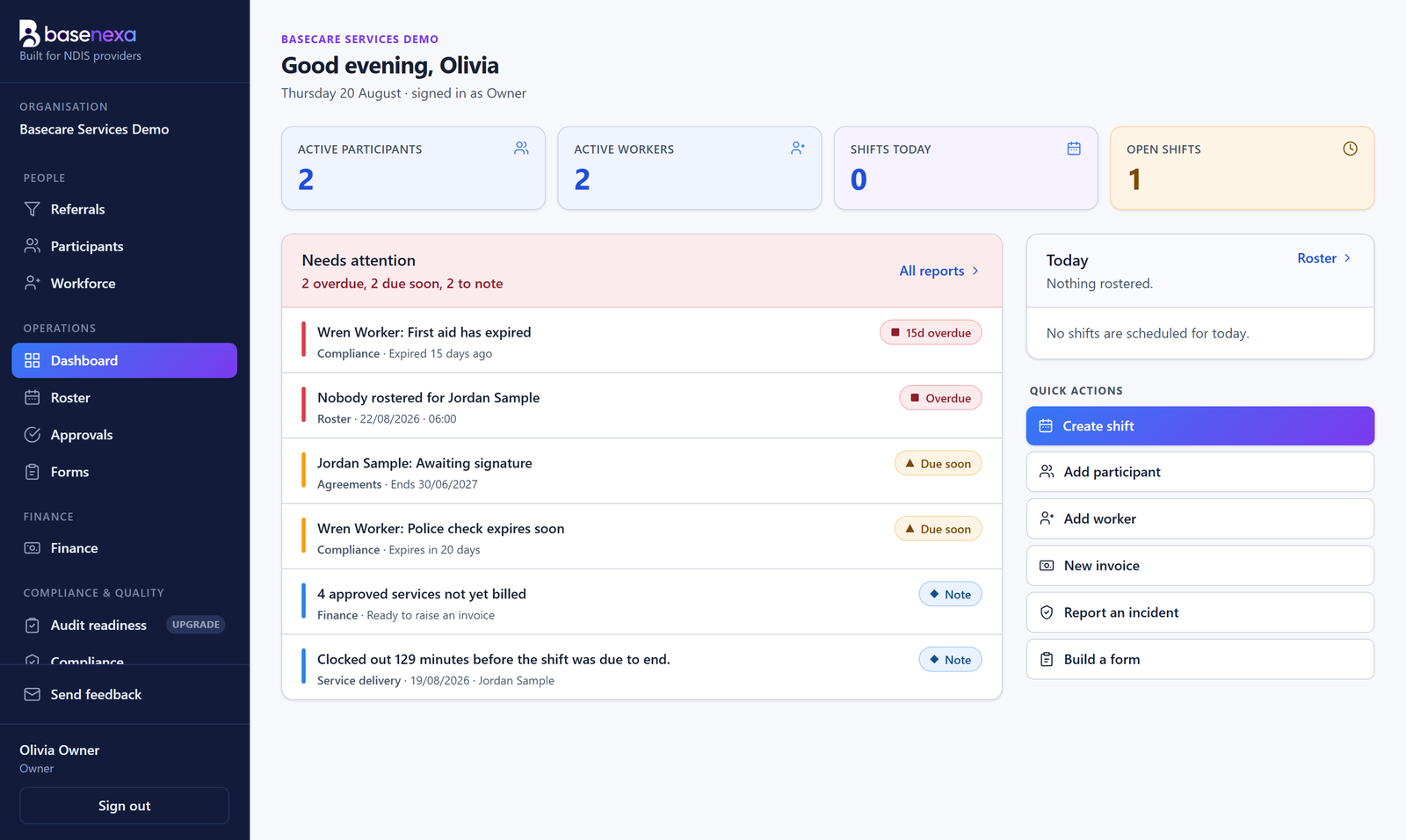The width and height of the screenshot is (1406, 840).
Task: Click the Referrals funnel icon
Action: (33, 209)
